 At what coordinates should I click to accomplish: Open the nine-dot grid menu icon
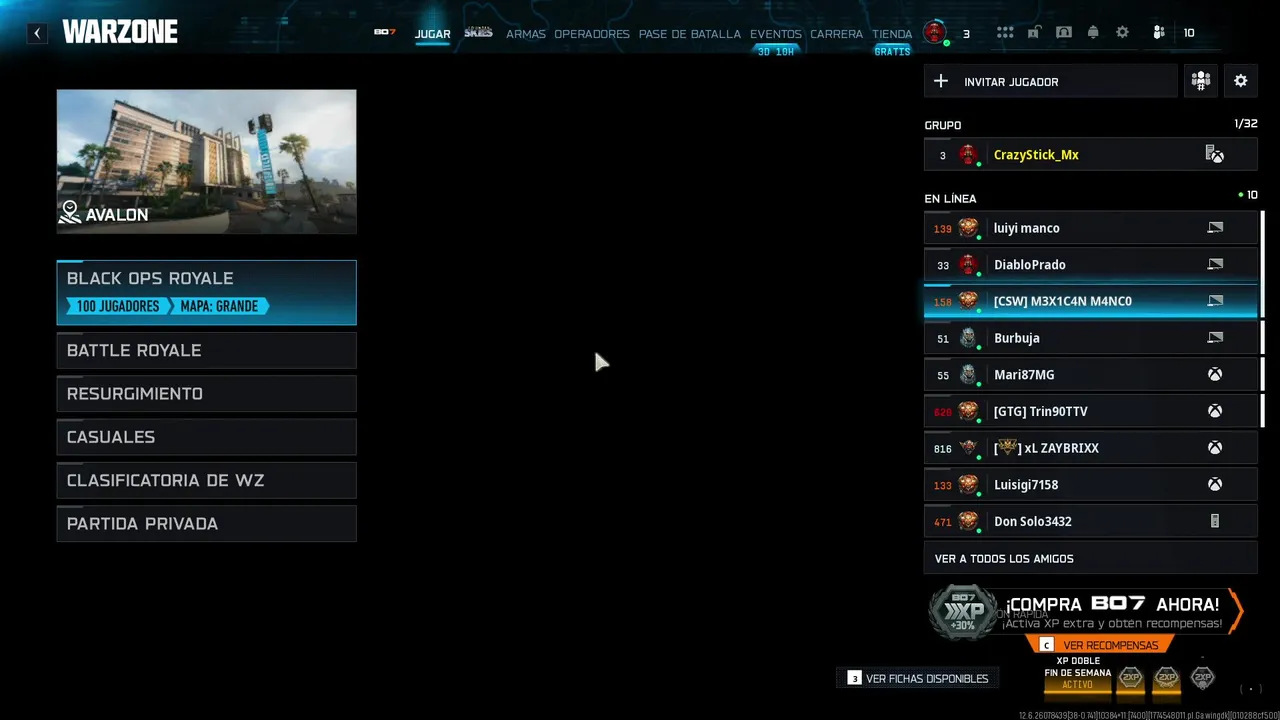(1005, 33)
